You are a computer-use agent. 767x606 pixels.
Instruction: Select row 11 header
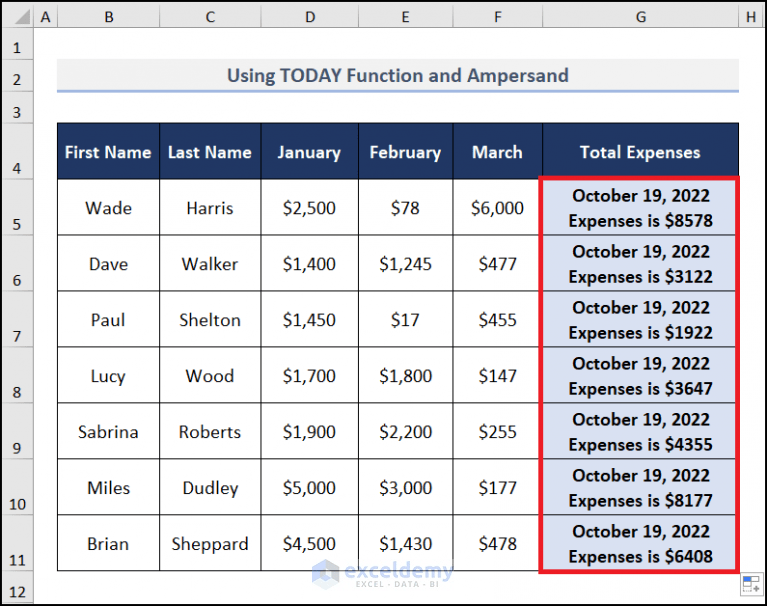coord(17,543)
